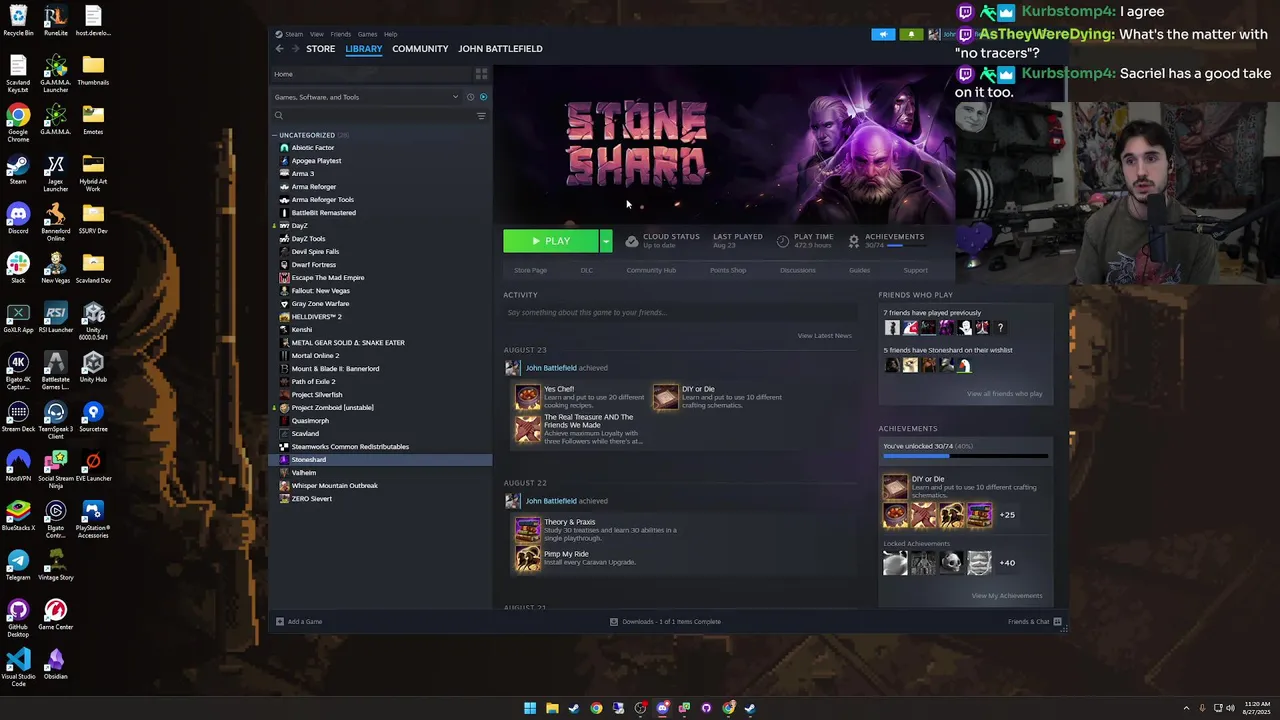Image resolution: width=1280 pixels, height=720 pixels.
Task: Select Mount & Blade II: Bannerlord
Action: pos(335,369)
